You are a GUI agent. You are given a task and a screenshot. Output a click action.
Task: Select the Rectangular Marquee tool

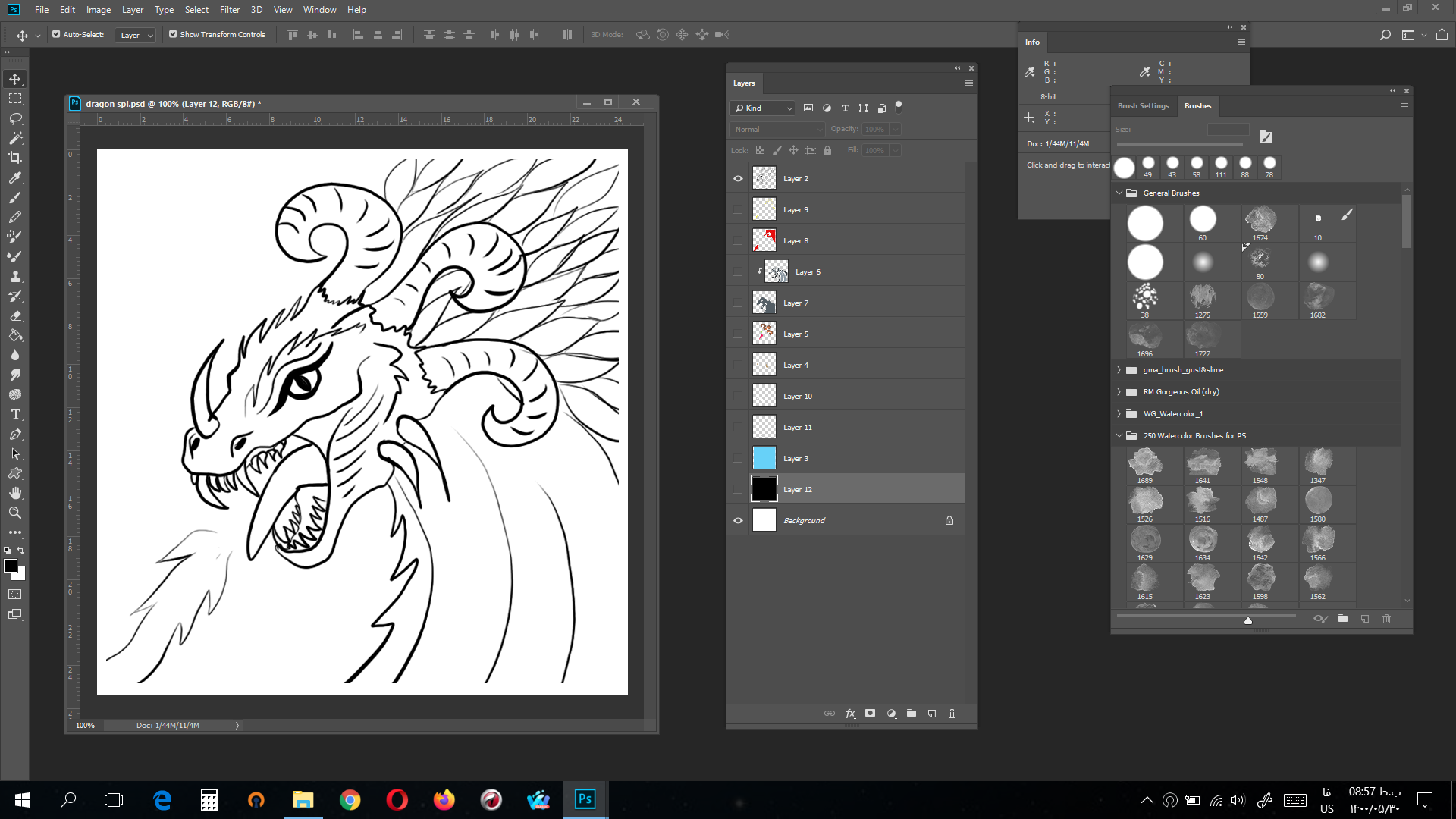tap(15, 99)
